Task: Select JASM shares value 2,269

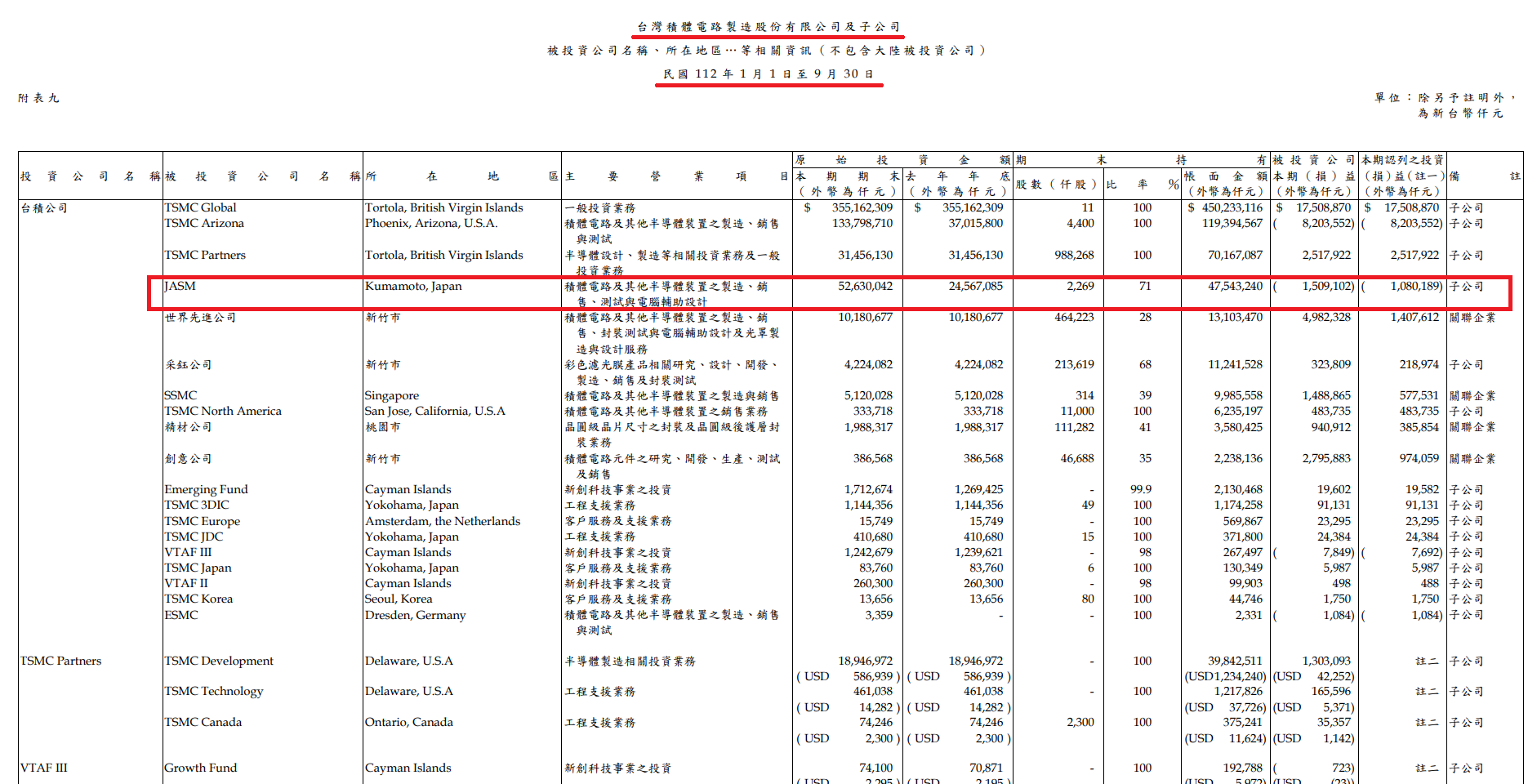Action: 1080,286
